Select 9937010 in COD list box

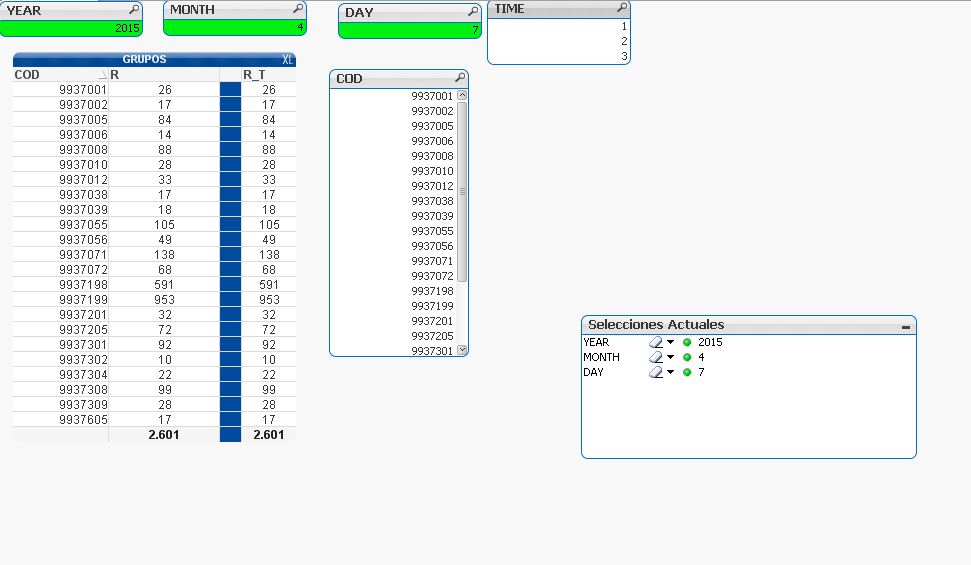tap(394, 171)
